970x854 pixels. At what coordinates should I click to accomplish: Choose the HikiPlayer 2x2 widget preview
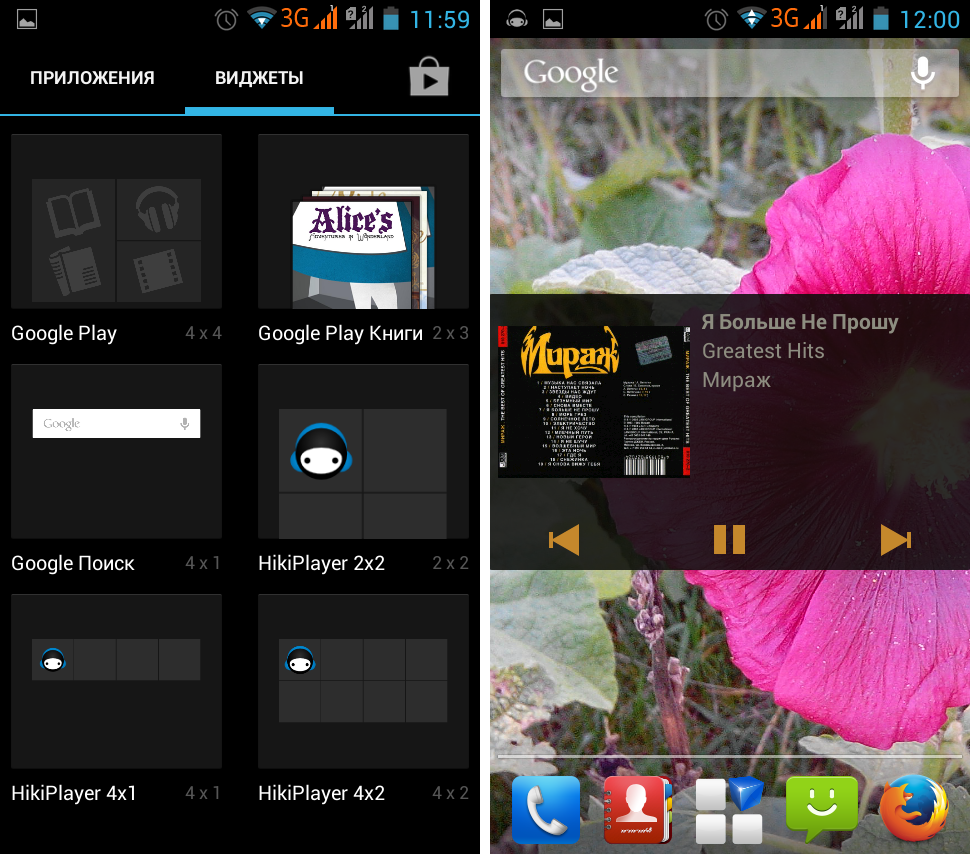coord(363,452)
